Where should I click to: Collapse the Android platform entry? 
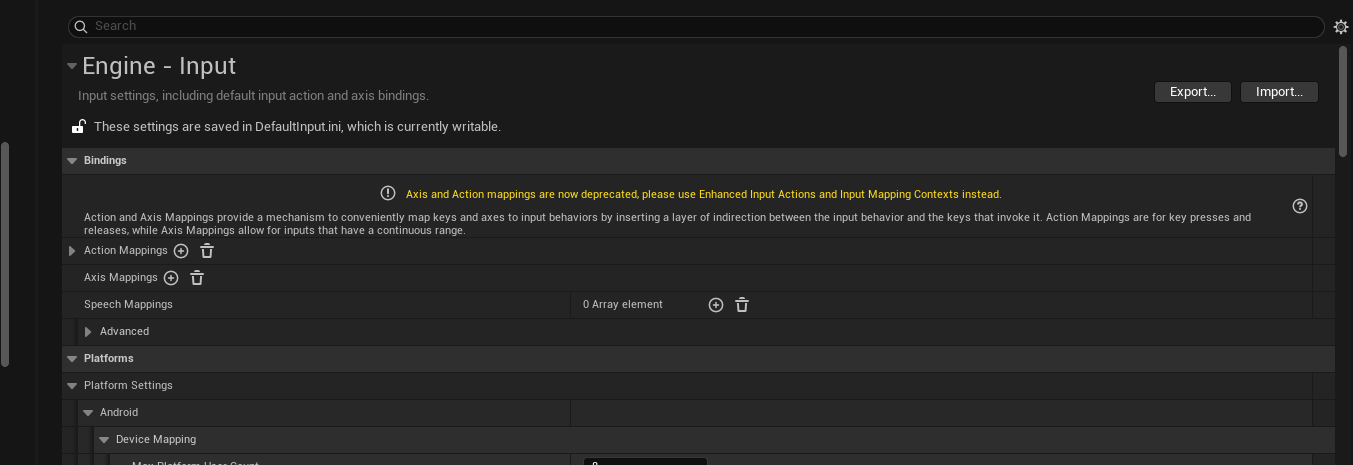[88, 413]
